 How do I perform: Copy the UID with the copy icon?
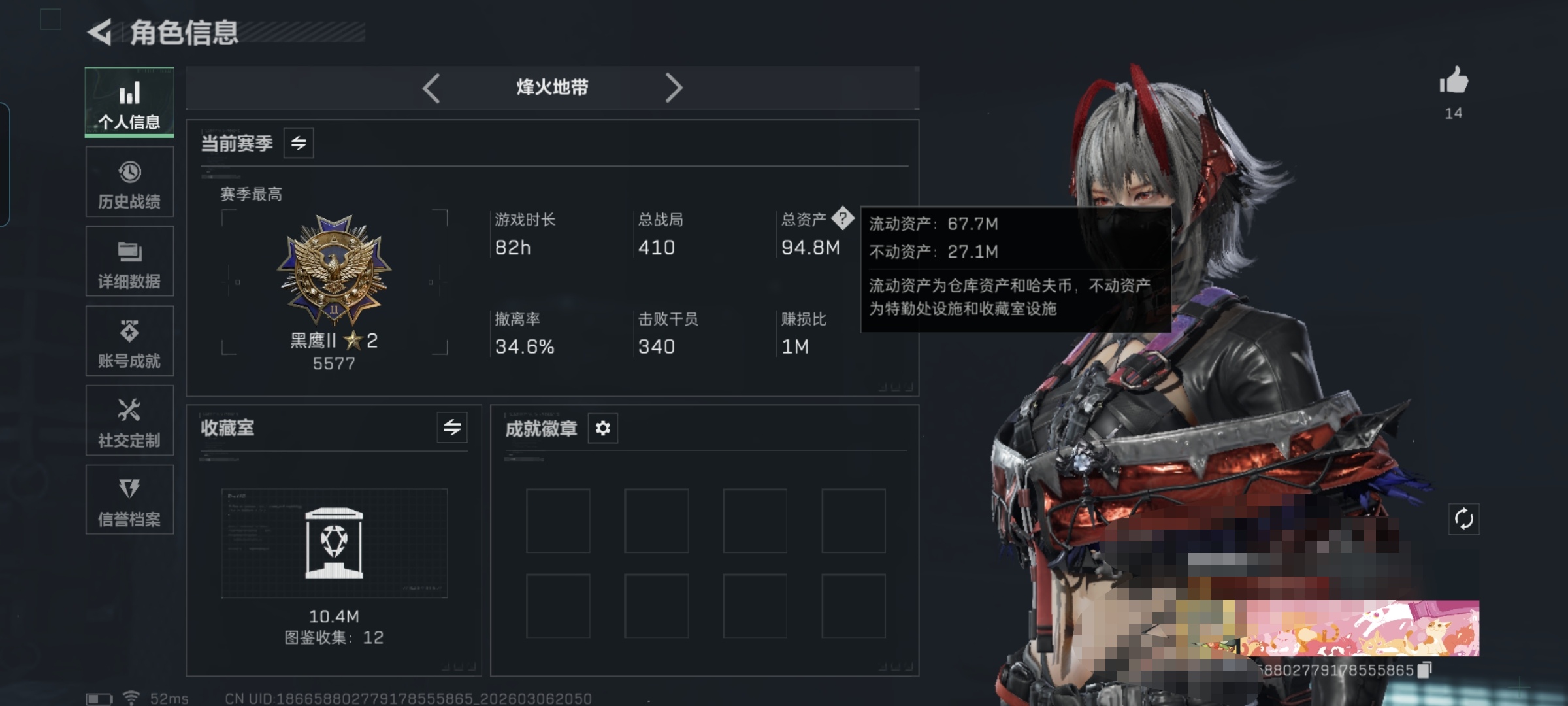click(1426, 670)
